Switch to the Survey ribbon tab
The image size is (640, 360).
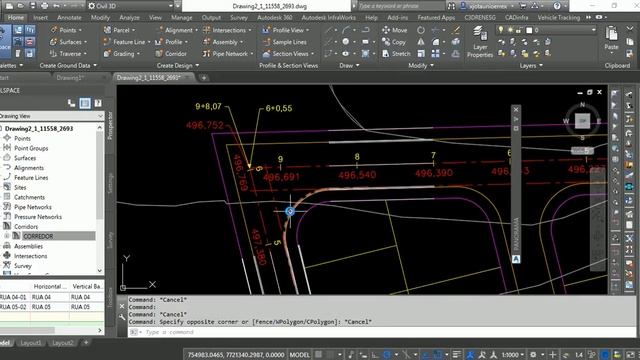click(239, 18)
